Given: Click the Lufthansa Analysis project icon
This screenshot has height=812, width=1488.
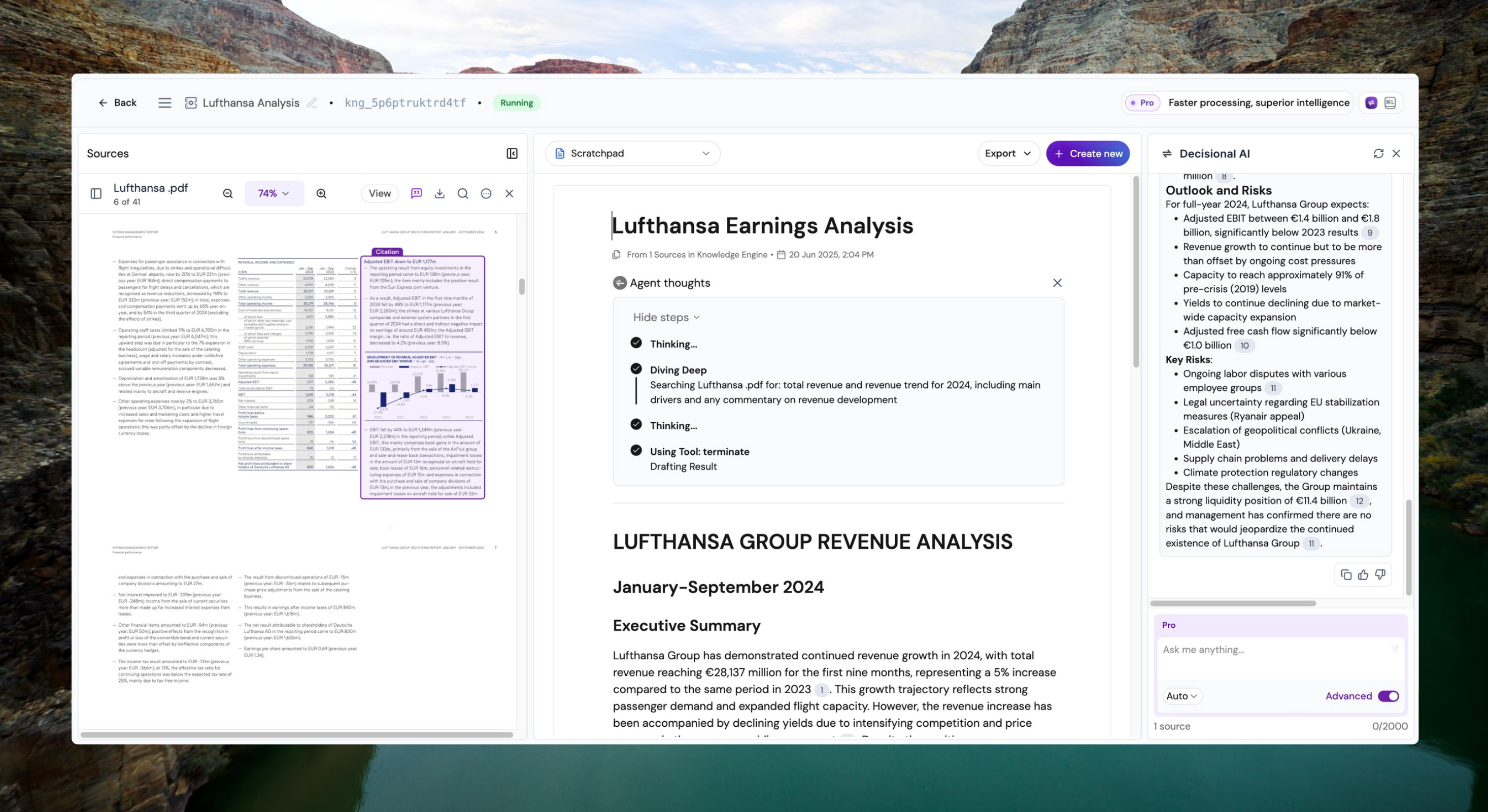Looking at the screenshot, I should 191,103.
